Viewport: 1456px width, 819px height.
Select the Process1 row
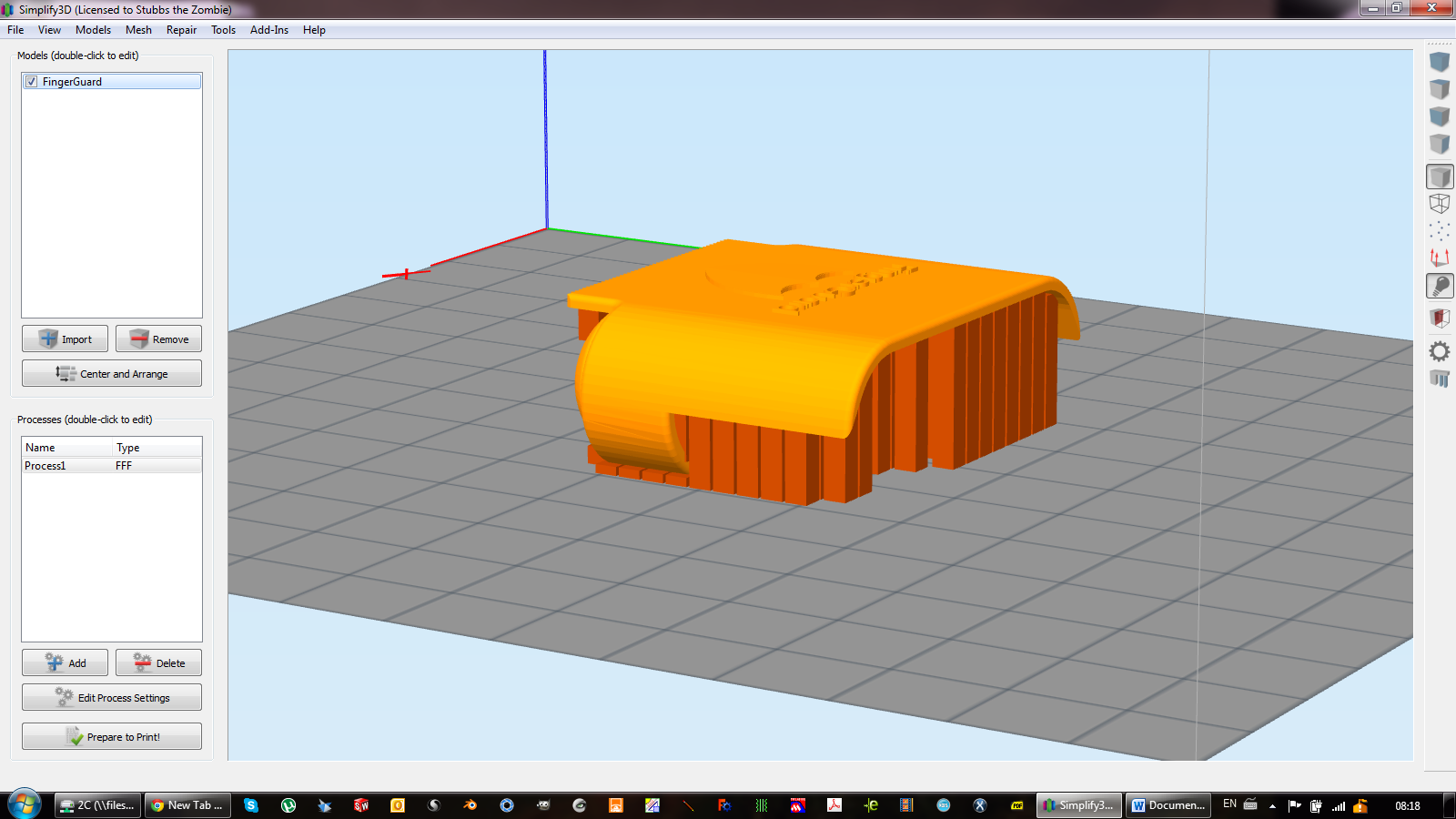112,466
